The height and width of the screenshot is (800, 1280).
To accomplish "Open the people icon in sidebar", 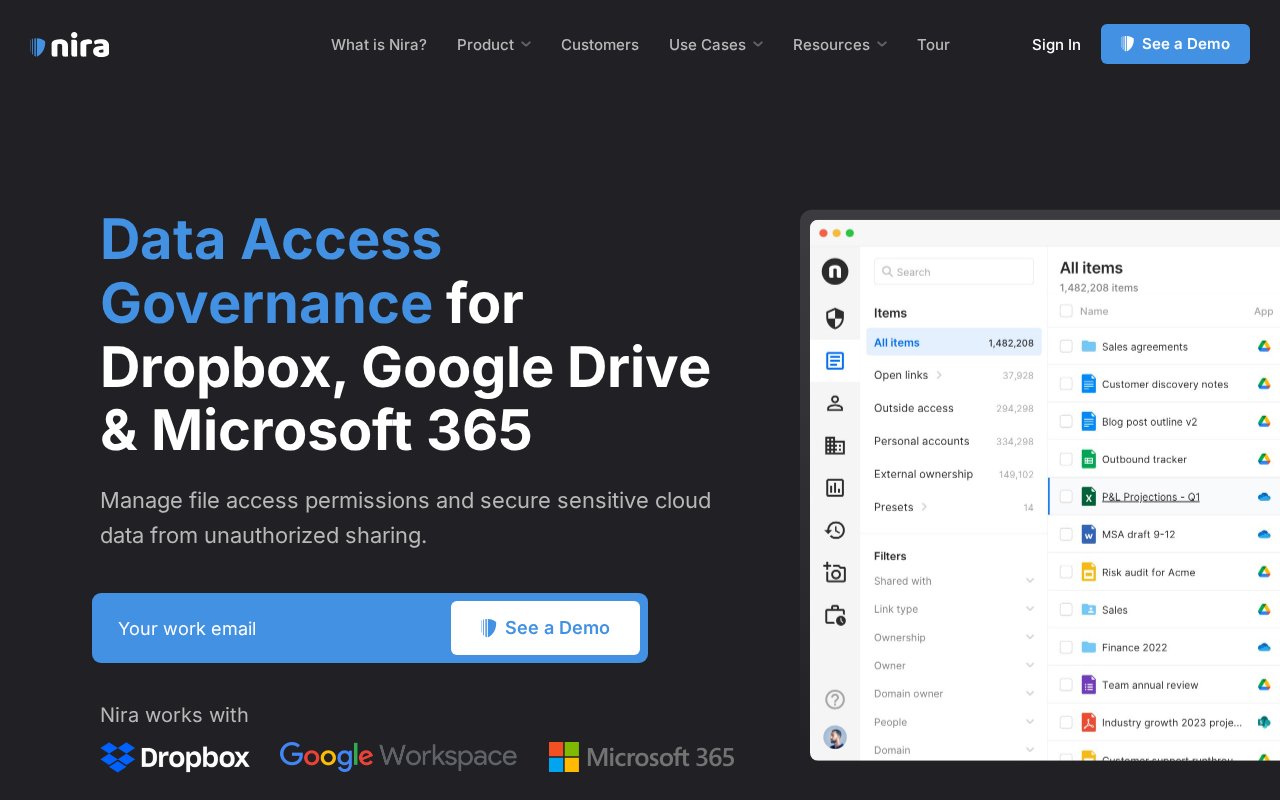I will click(x=835, y=403).
